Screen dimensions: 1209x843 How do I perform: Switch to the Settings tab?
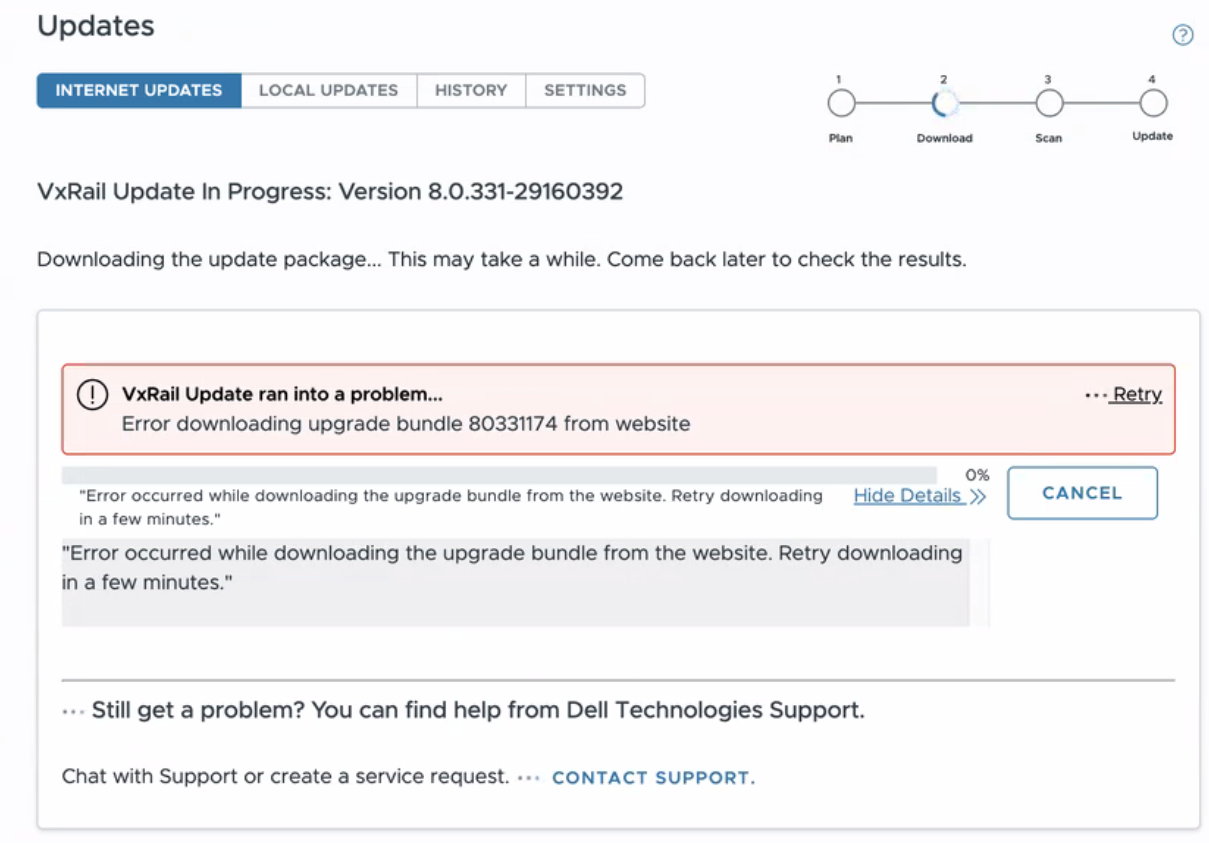[585, 90]
